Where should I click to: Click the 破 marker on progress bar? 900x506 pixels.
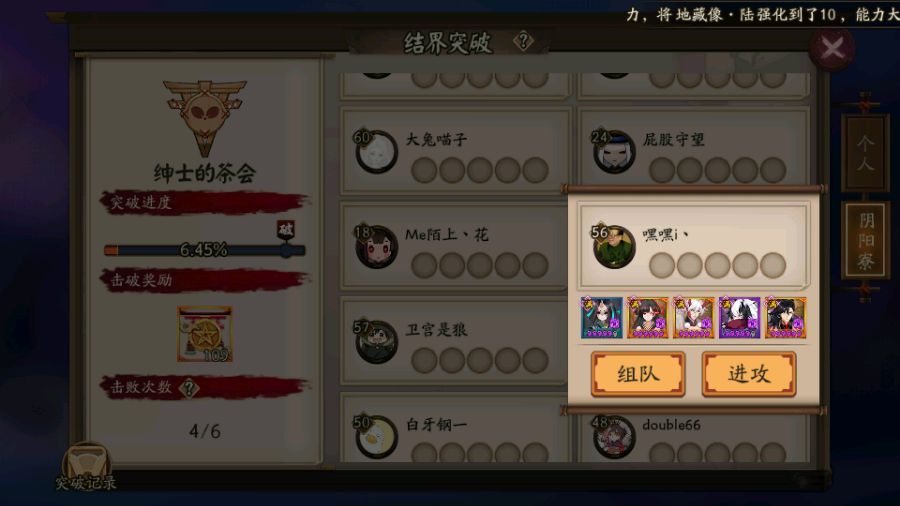pos(285,229)
